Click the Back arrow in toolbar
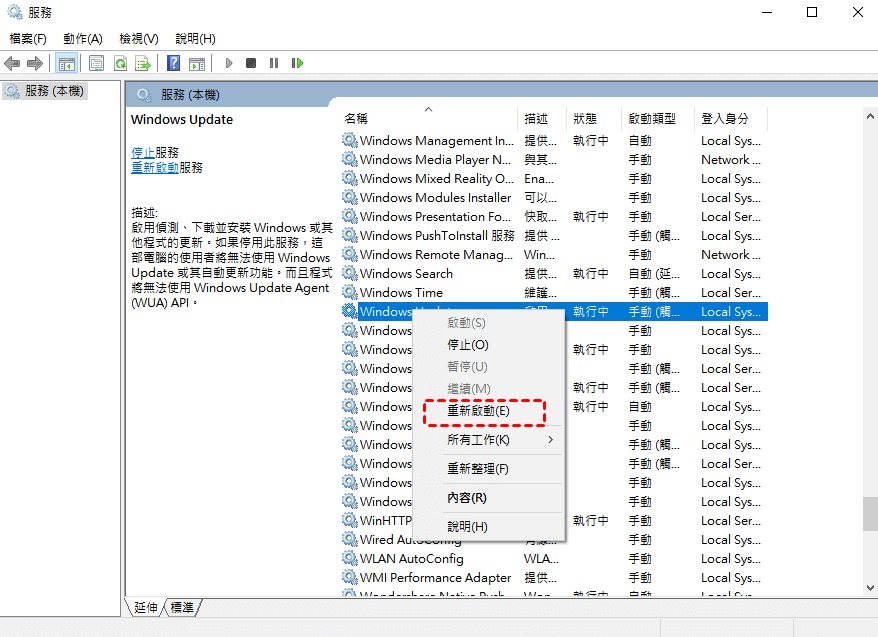878x637 pixels. (13, 64)
